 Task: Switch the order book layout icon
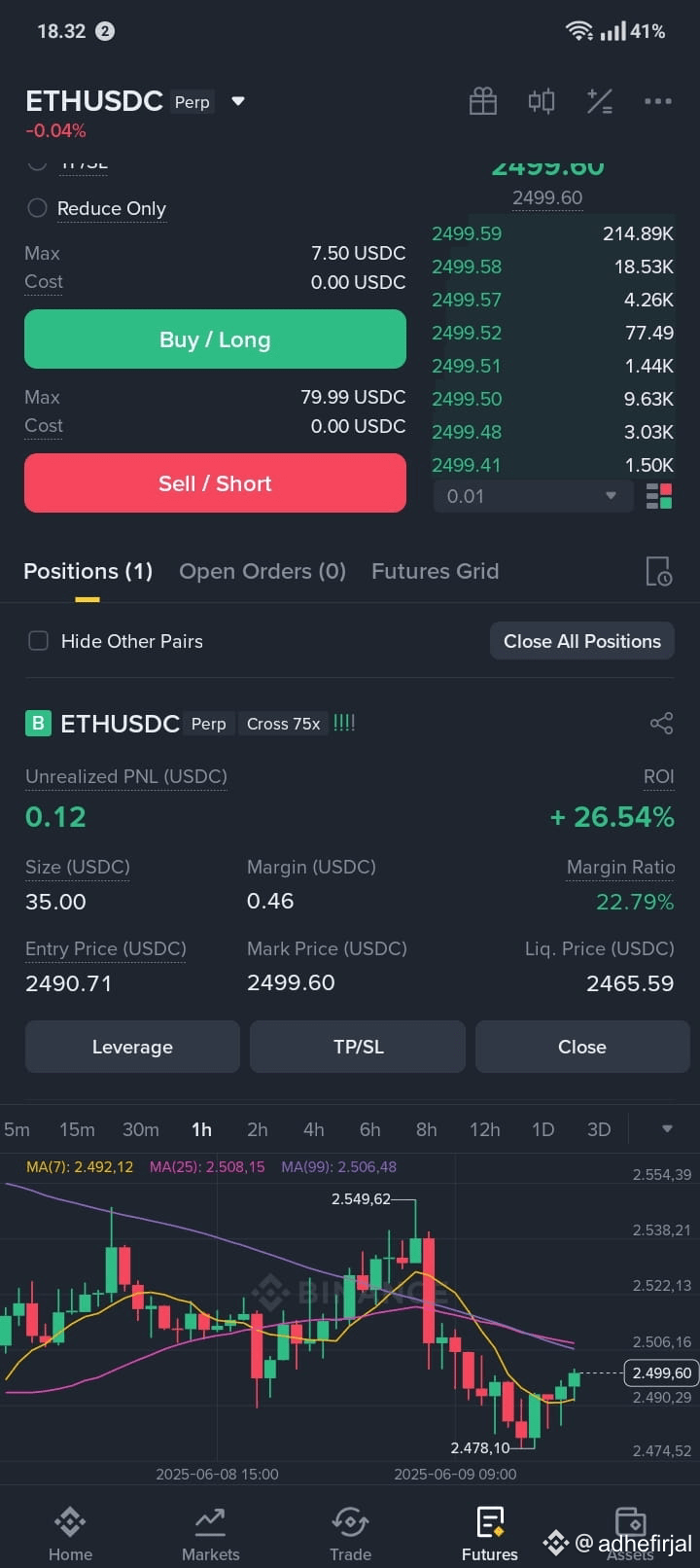click(659, 496)
